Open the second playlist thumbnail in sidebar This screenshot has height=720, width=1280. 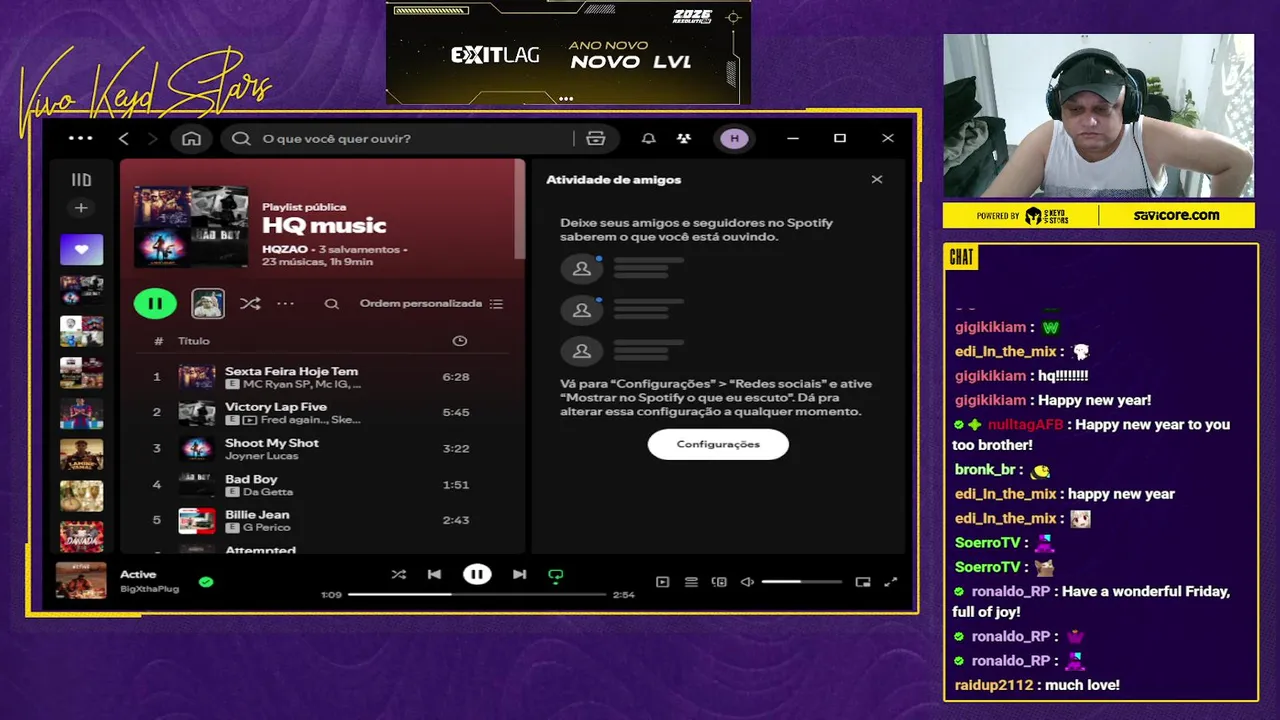tap(81, 290)
